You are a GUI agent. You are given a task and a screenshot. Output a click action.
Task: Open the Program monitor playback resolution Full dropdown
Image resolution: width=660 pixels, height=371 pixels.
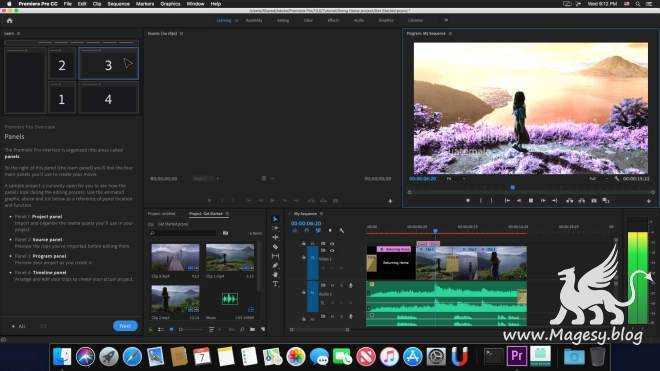599,179
